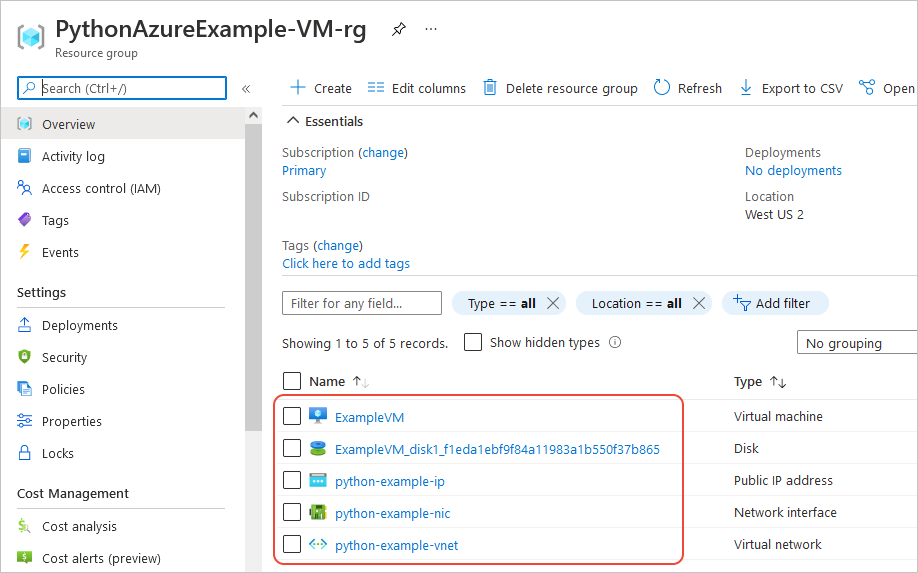Click the ExampleVM virtual machine icon
The width and height of the screenshot is (918, 573).
(318, 416)
